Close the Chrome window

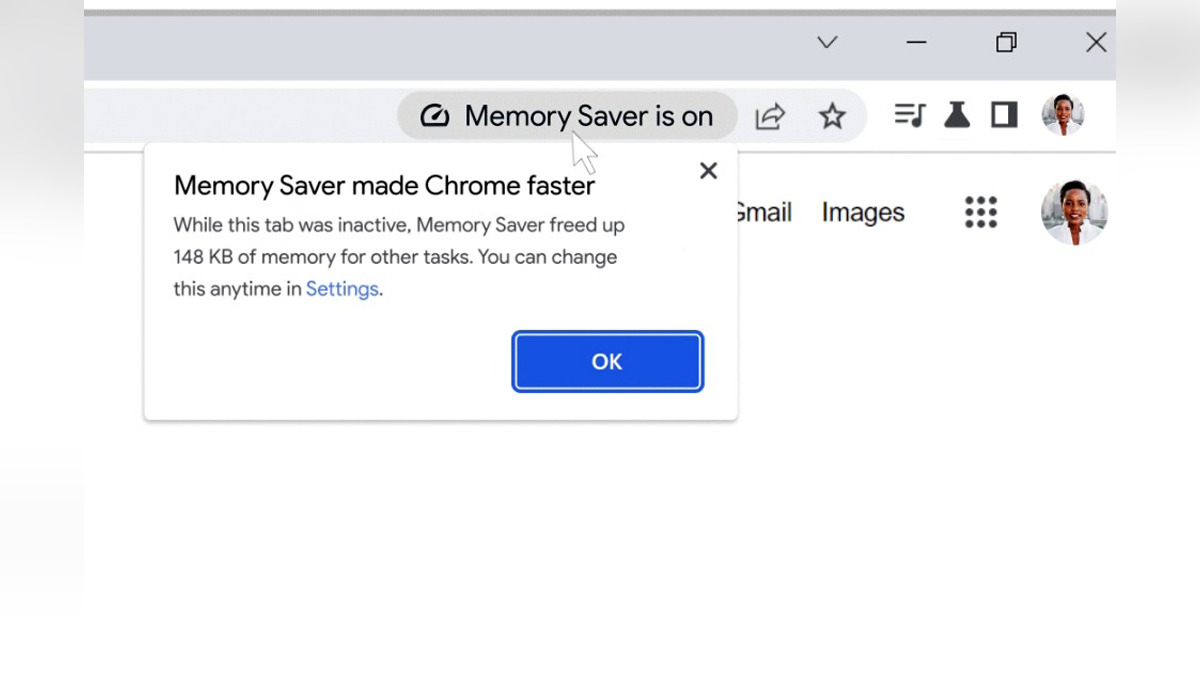(1096, 42)
